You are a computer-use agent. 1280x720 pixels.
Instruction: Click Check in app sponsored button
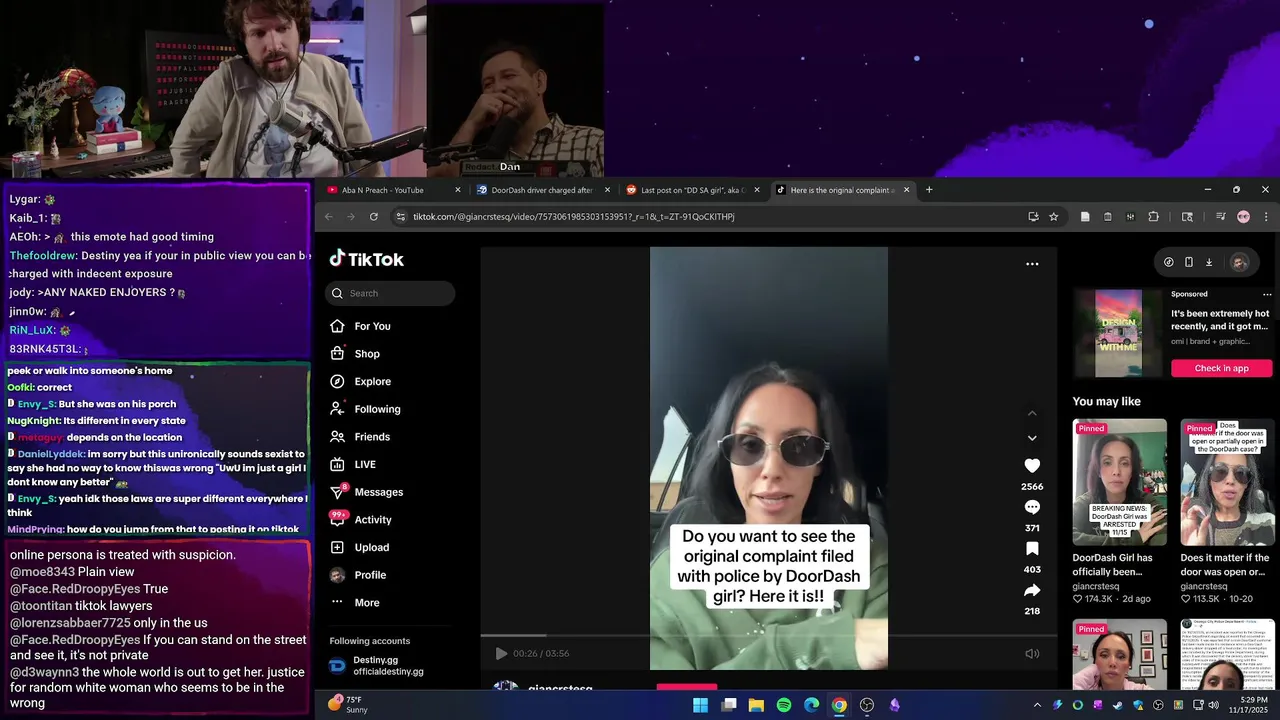pyautogui.click(x=1221, y=368)
